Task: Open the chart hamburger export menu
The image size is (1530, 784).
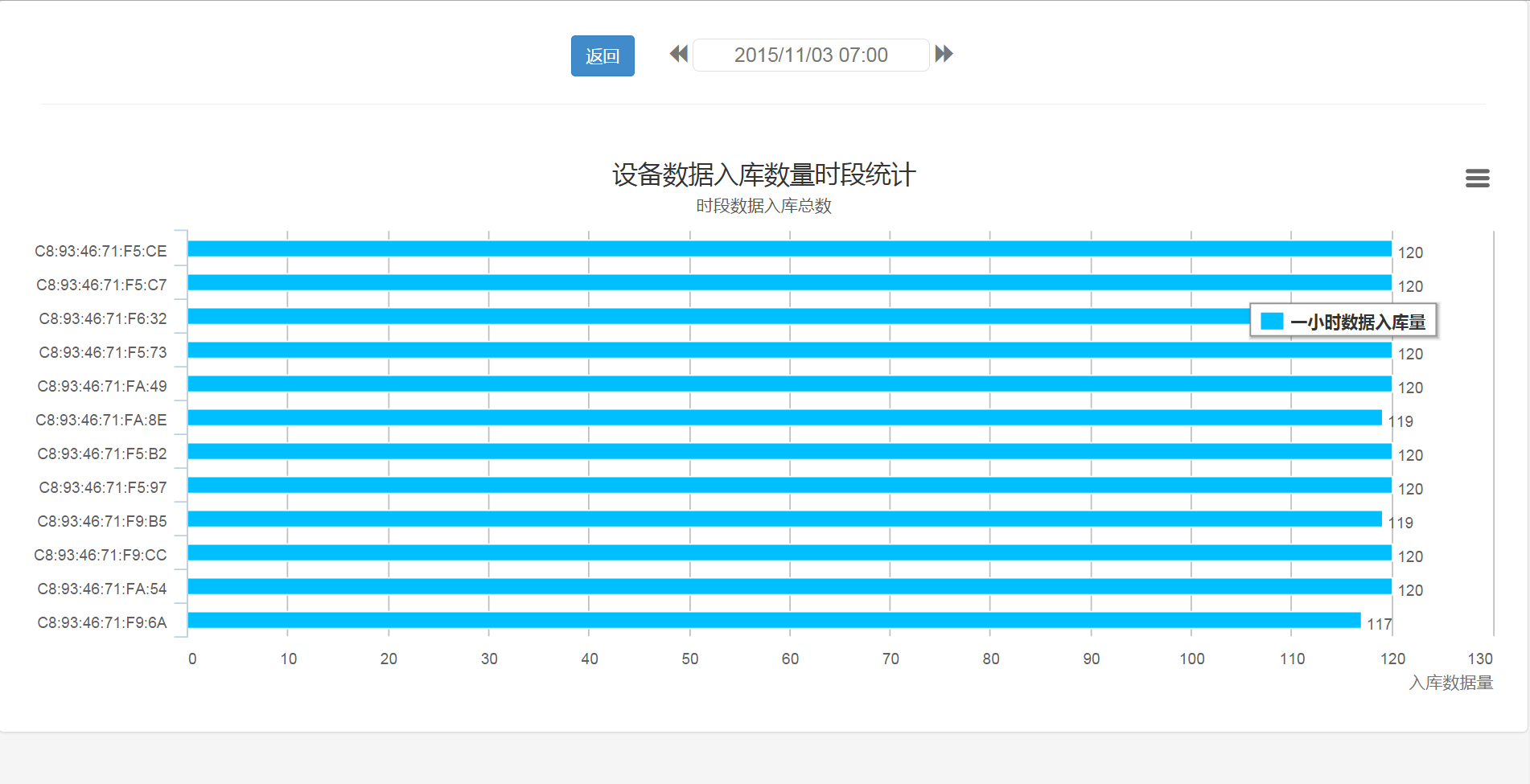Action: (x=1477, y=178)
